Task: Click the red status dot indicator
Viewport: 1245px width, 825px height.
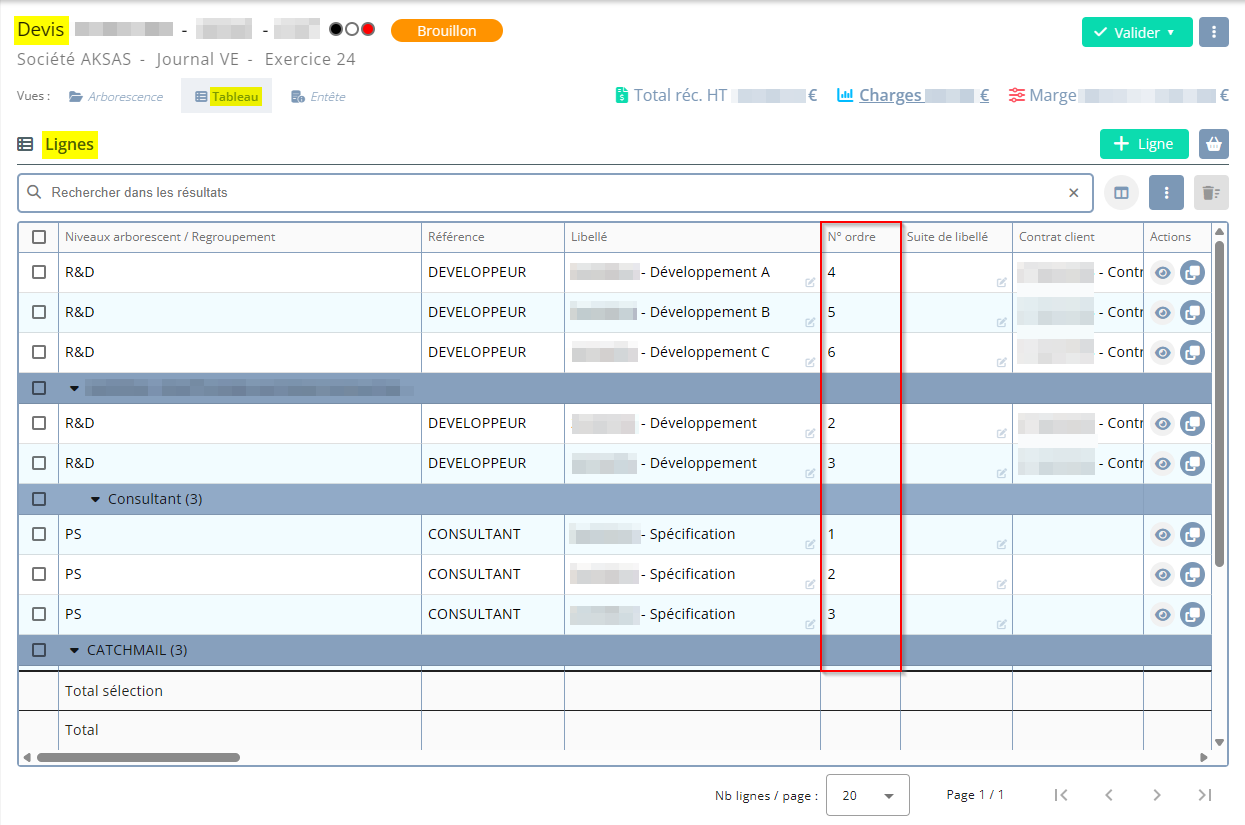Action: [x=368, y=29]
